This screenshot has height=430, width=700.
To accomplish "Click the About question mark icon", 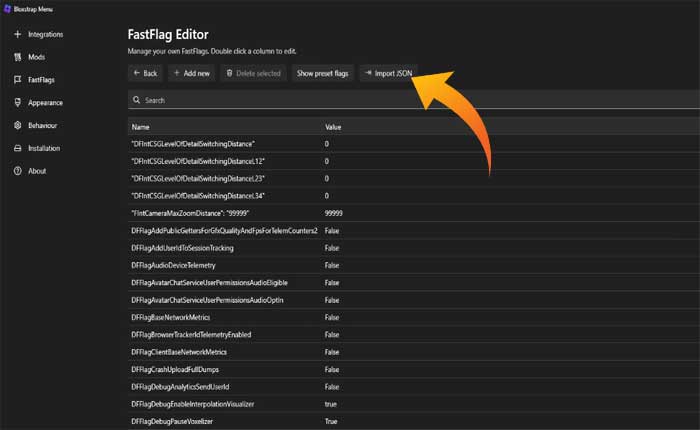I will pyautogui.click(x=17, y=171).
